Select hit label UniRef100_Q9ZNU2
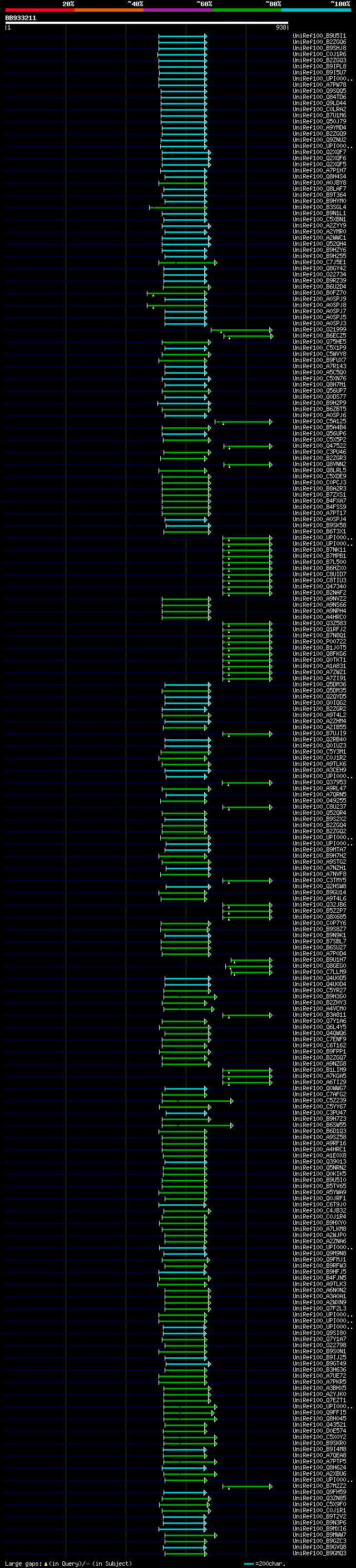Screen dimensions: 356x1568 (319, 140)
